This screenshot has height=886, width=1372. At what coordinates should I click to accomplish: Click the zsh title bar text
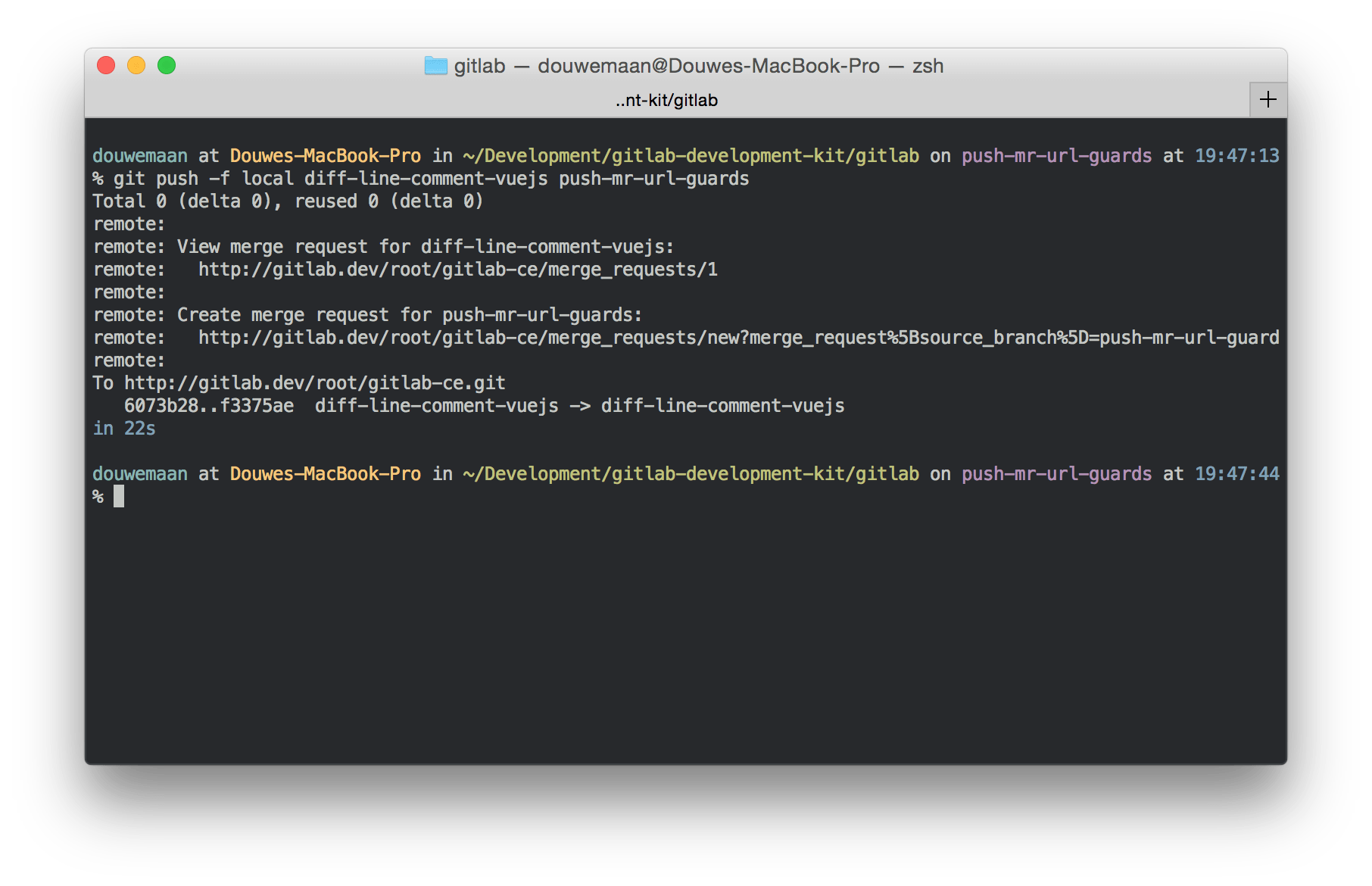928,66
